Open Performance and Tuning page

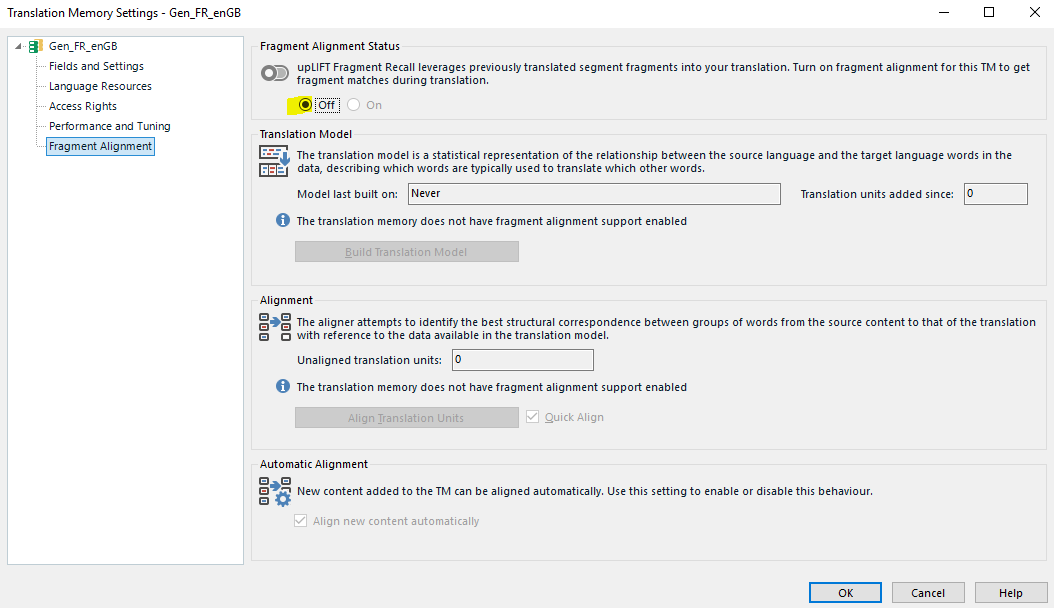pyautogui.click(x=109, y=126)
